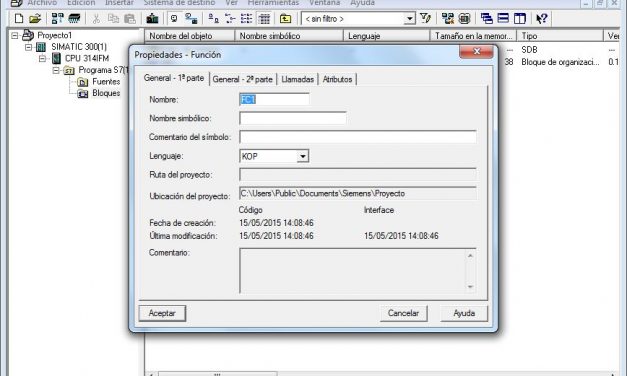Screen dimensions: 627x376
Task: Click the Ayuda button in the dialog
Action: point(464,313)
